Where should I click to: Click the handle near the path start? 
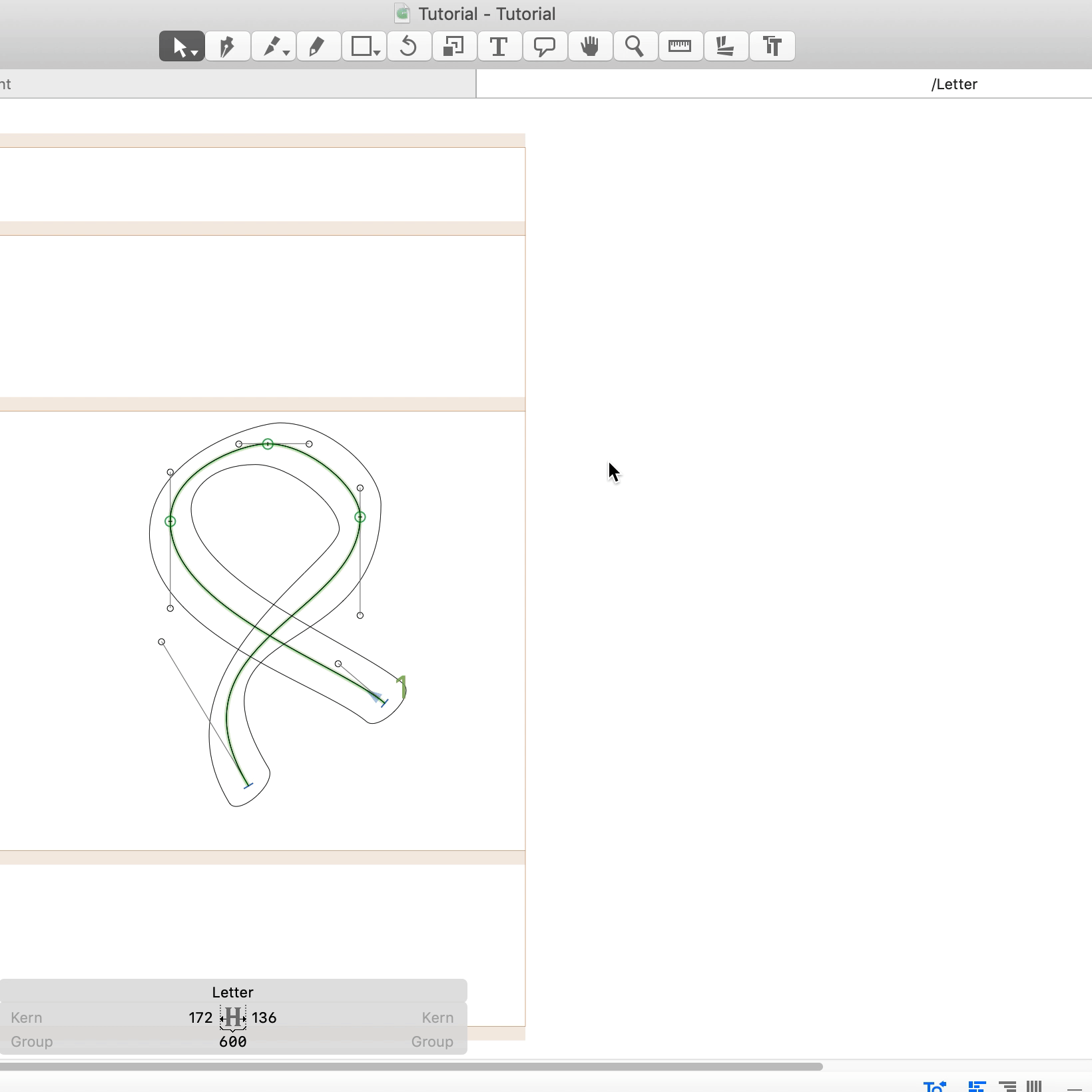(x=338, y=664)
